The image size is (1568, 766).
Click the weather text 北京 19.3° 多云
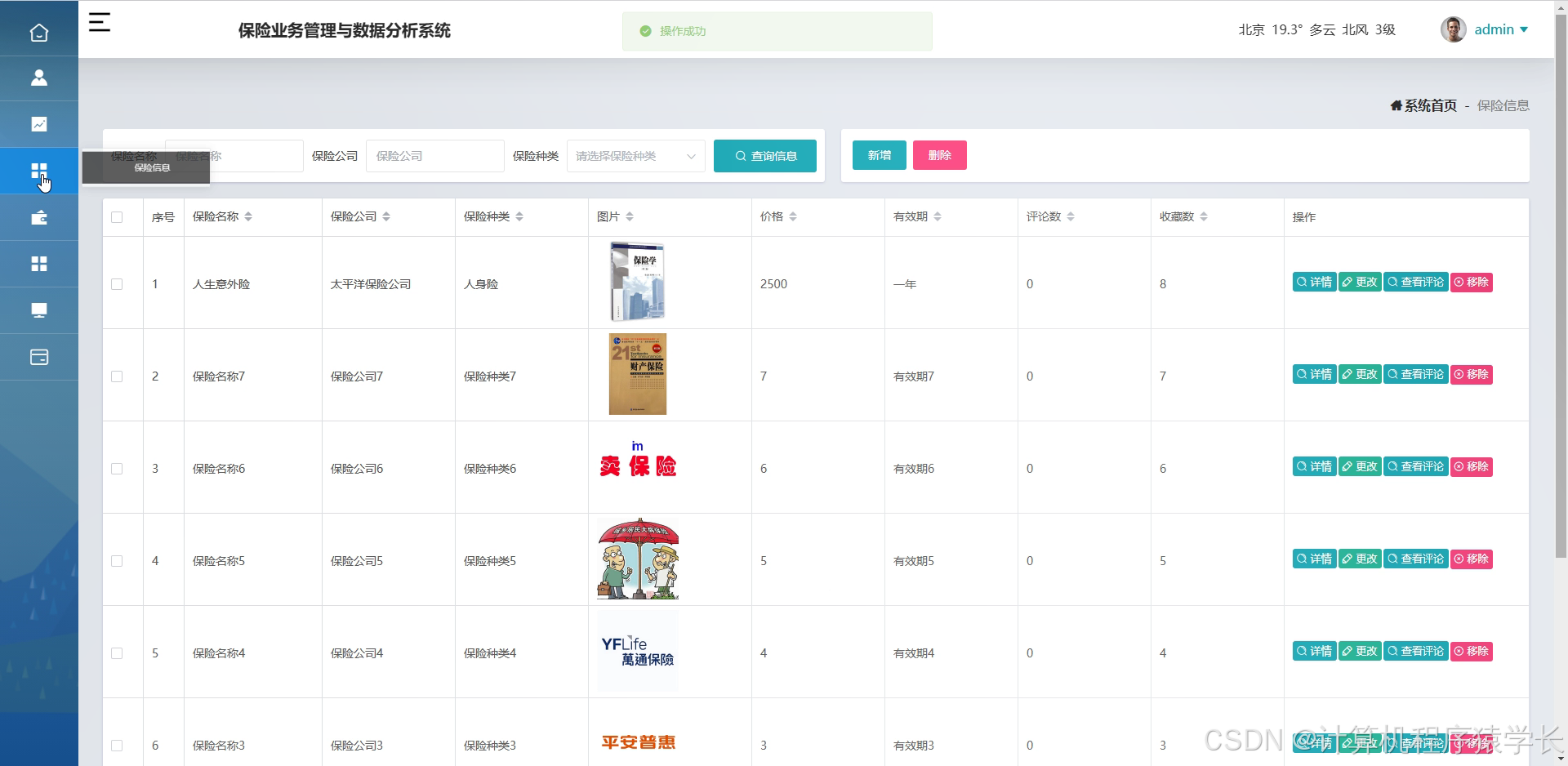point(1287,29)
